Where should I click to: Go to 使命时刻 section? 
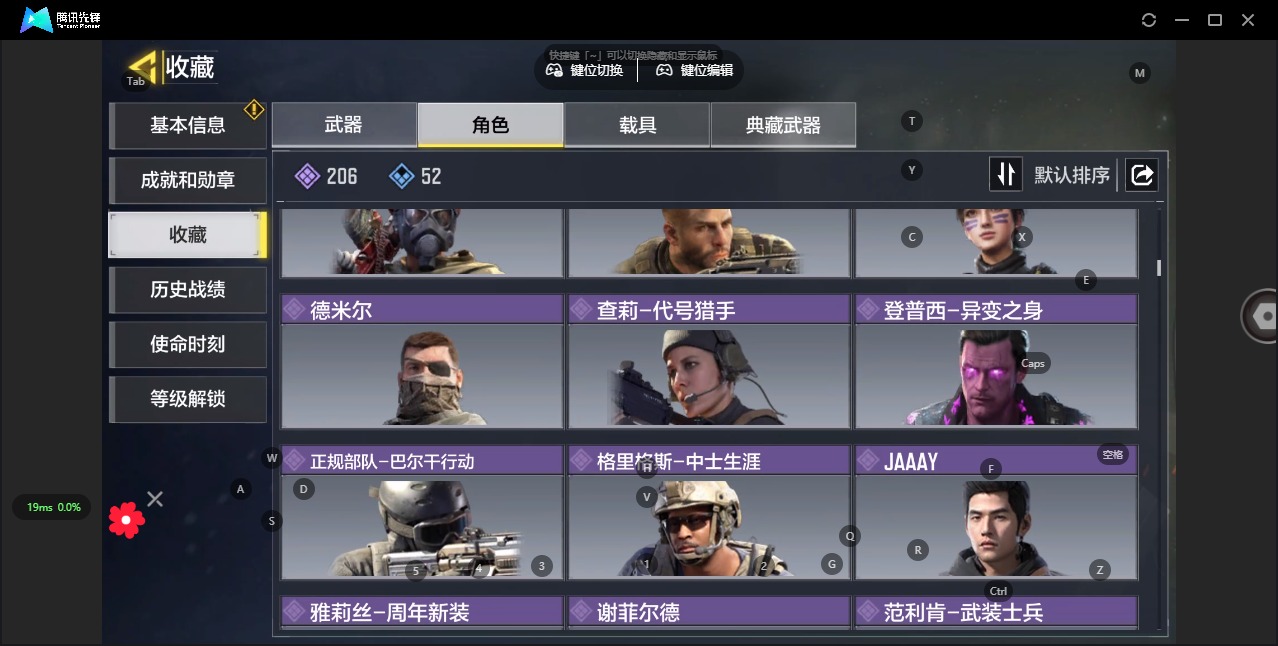188,344
